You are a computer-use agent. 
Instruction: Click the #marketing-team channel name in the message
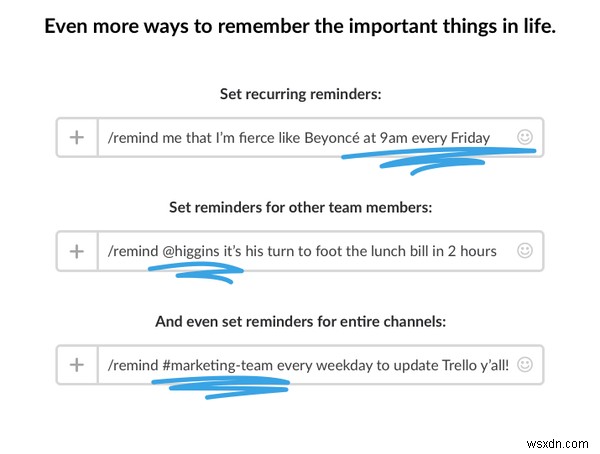[x=217, y=365]
